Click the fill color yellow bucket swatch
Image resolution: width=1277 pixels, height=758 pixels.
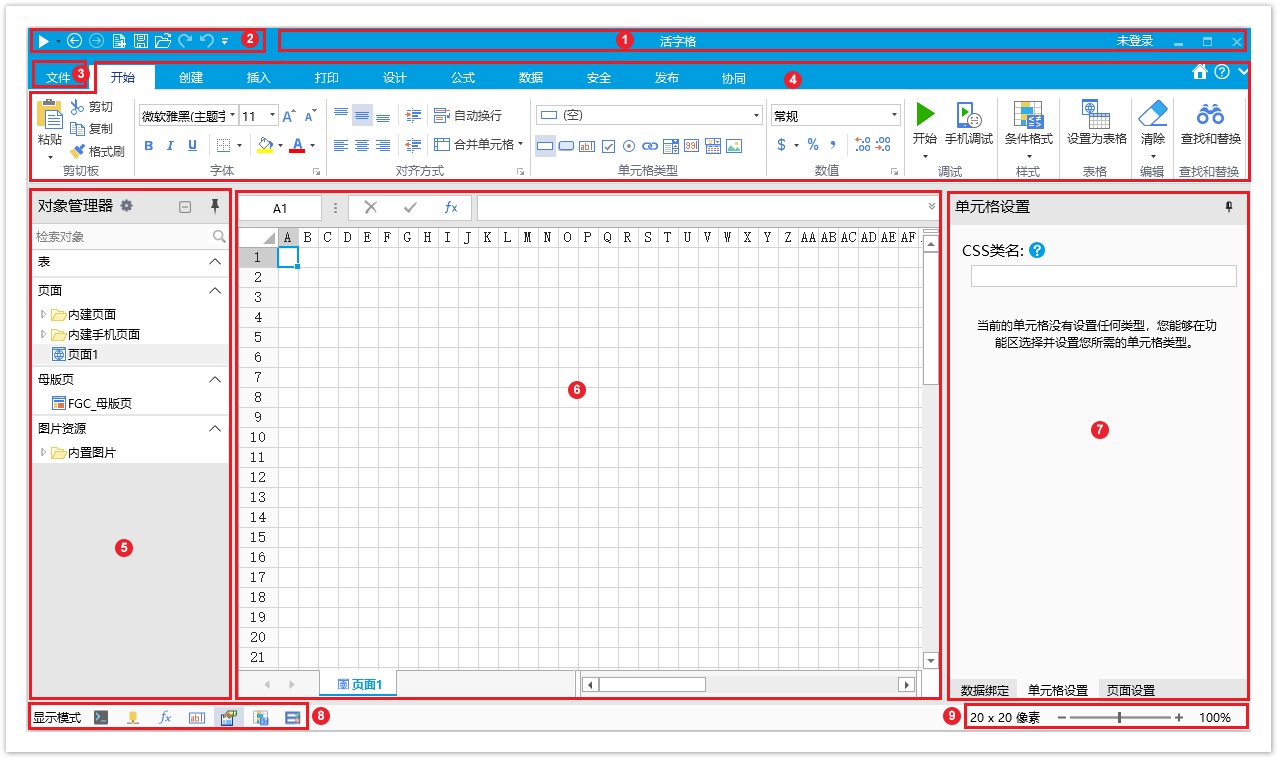264,145
